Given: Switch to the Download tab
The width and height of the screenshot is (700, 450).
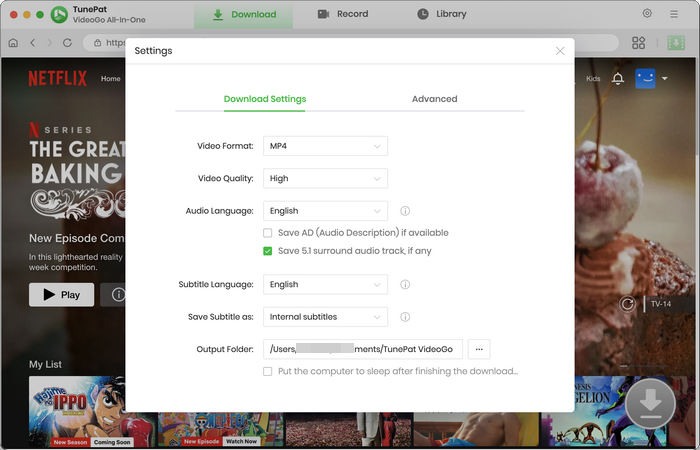Looking at the screenshot, I should click(x=243, y=14).
